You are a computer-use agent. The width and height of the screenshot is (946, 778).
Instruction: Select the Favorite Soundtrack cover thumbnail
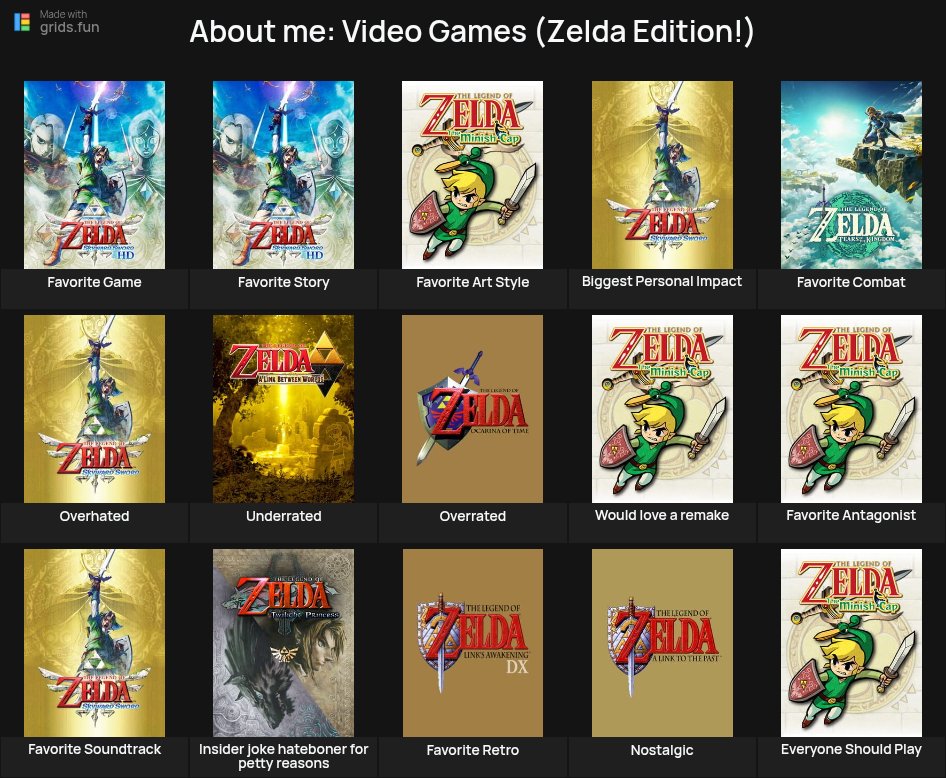tap(94, 643)
